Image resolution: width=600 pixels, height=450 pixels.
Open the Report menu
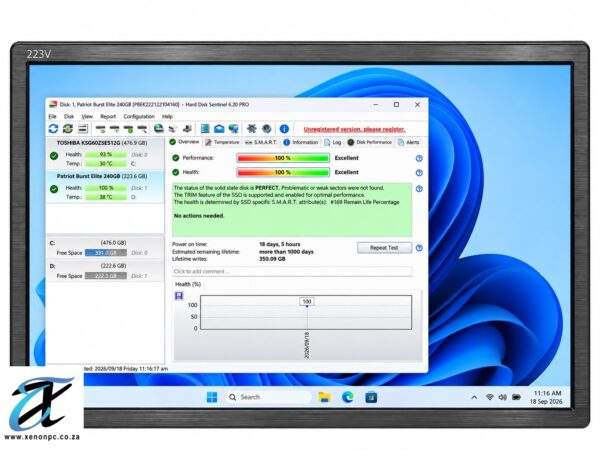click(x=108, y=116)
